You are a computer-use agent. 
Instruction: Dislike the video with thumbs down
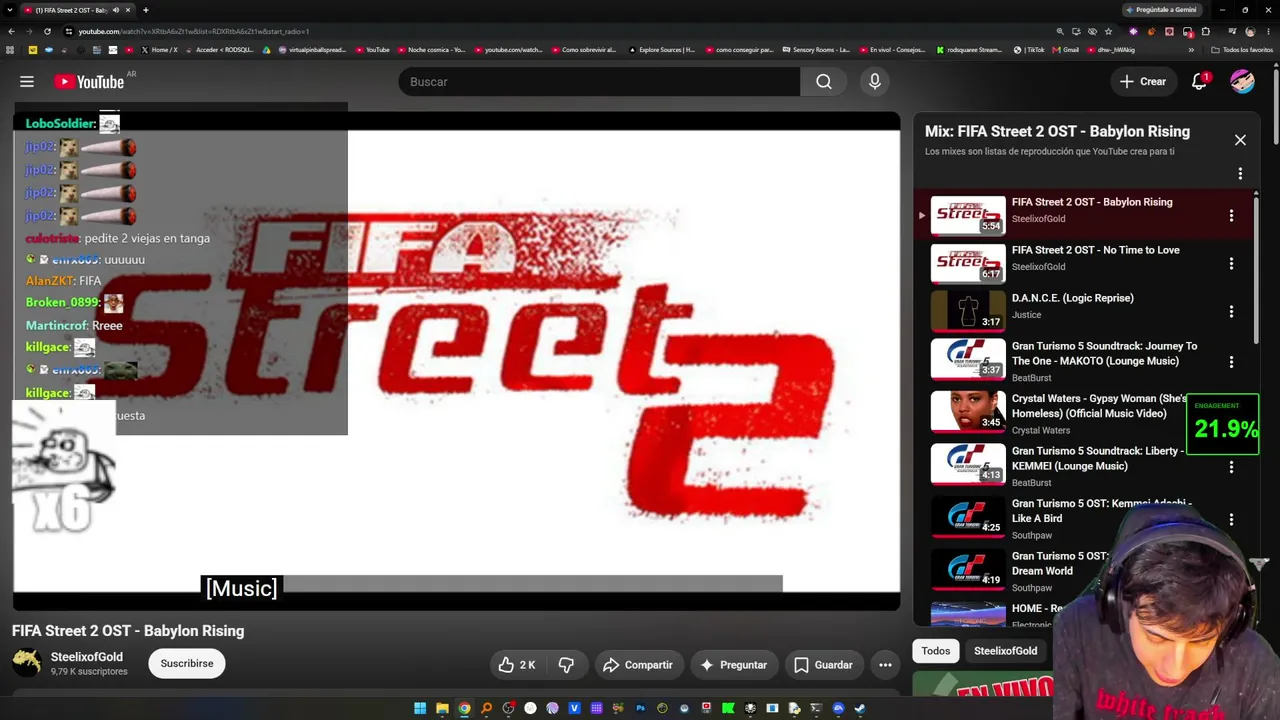(566, 665)
